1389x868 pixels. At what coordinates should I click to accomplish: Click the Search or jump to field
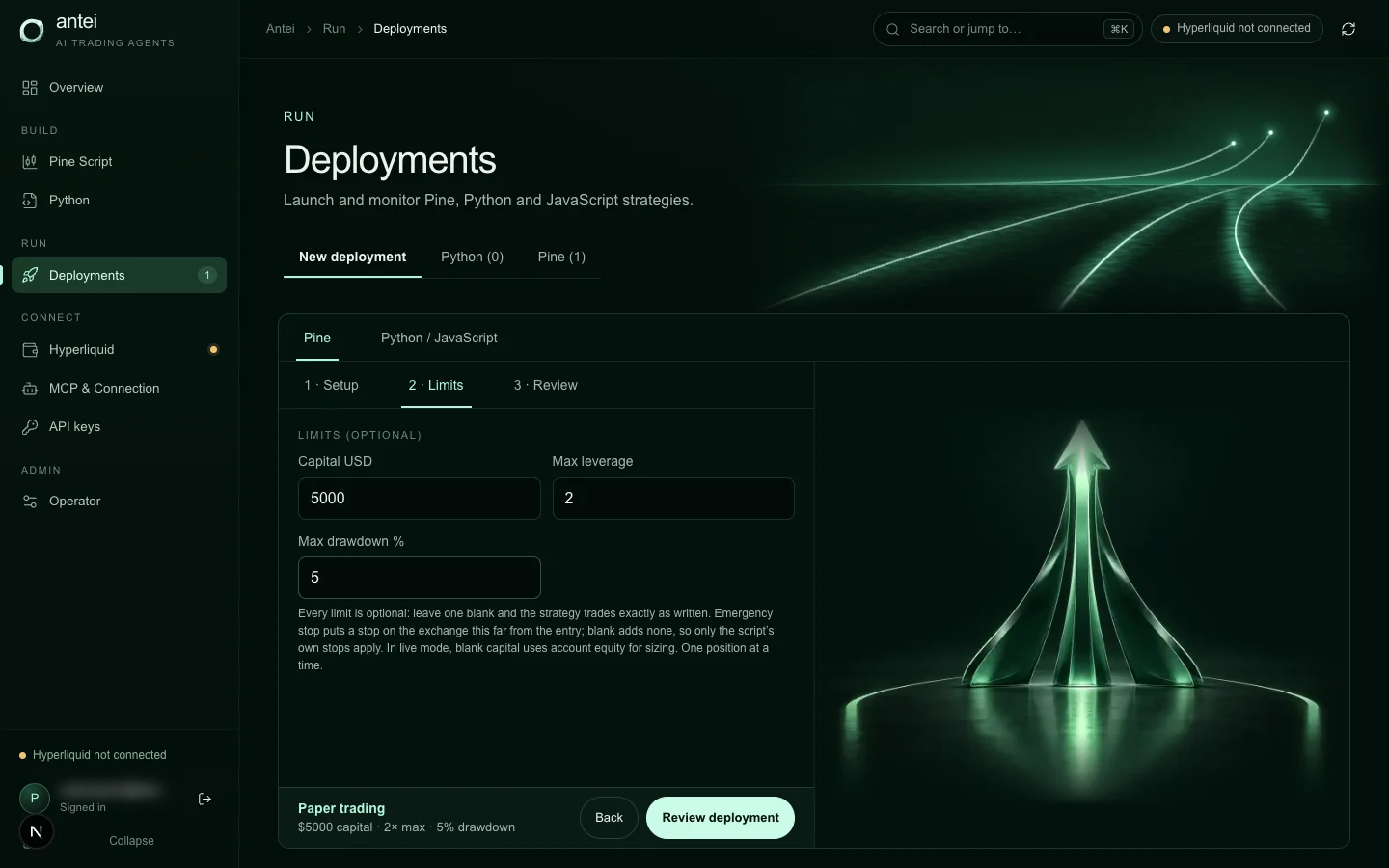pos(1007,29)
